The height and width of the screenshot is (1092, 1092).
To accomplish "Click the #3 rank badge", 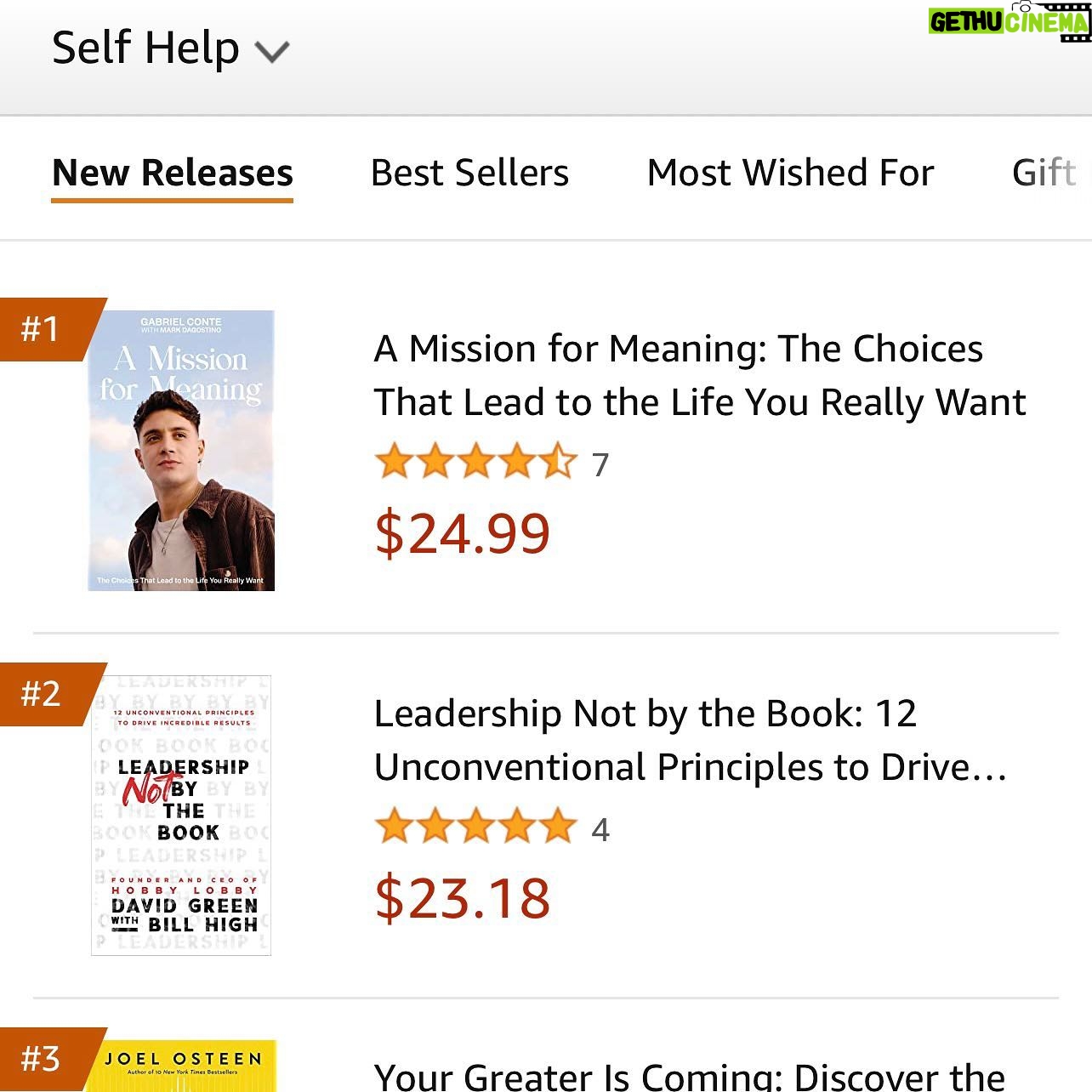I will (43, 1060).
